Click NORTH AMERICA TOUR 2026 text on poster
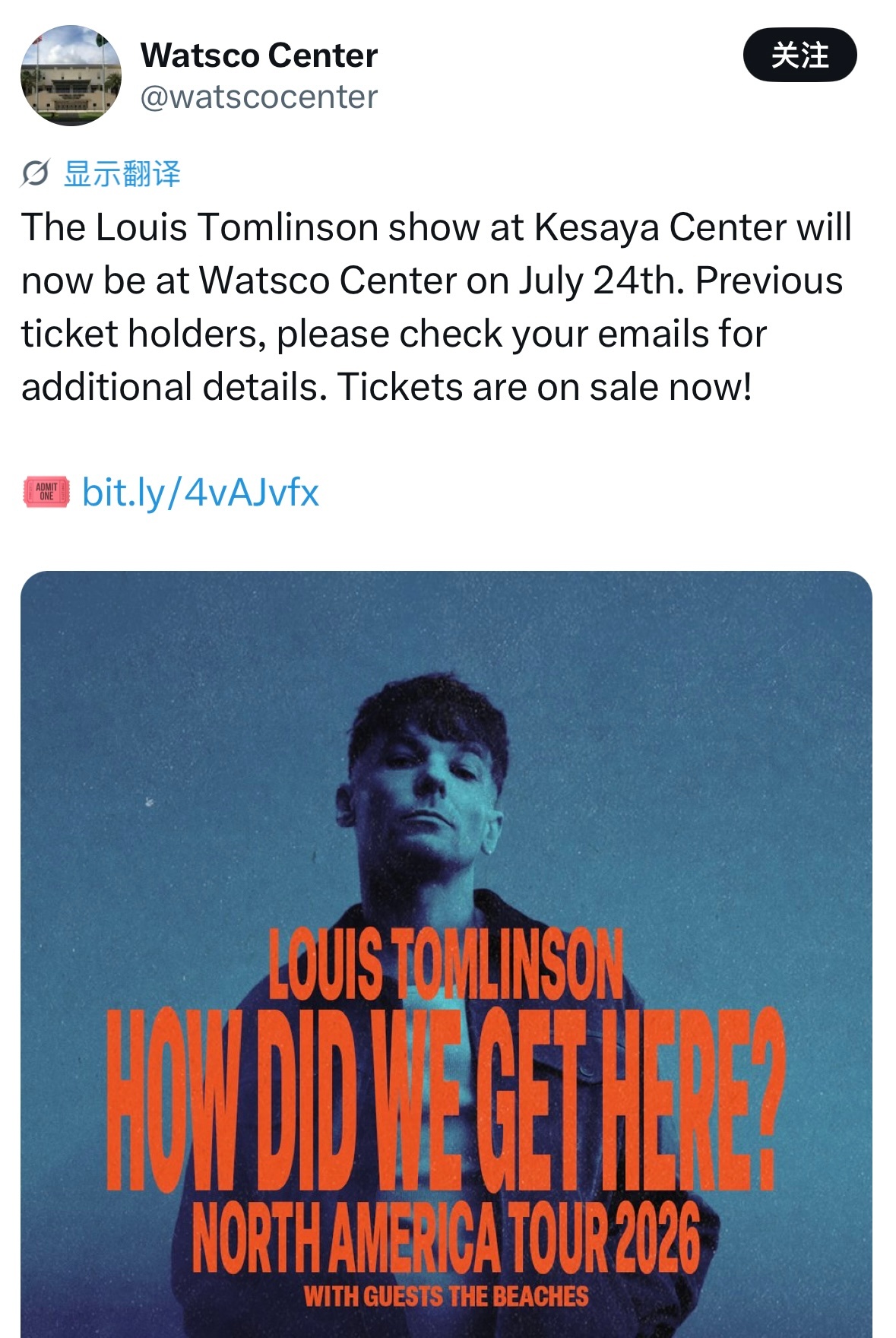The width and height of the screenshot is (896, 1338). [x=446, y=1237]
